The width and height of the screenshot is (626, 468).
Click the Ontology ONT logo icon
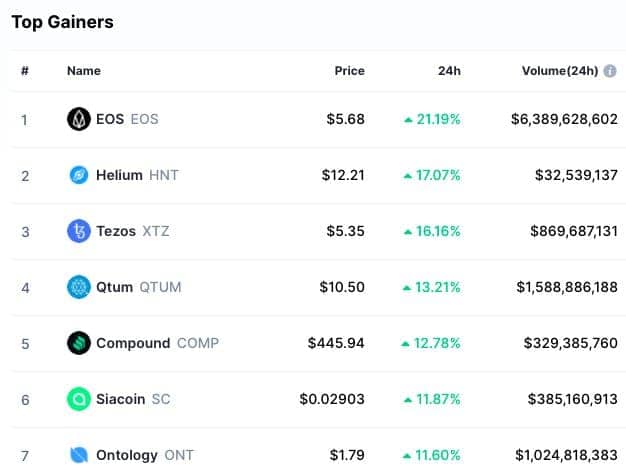coord(79,455)
